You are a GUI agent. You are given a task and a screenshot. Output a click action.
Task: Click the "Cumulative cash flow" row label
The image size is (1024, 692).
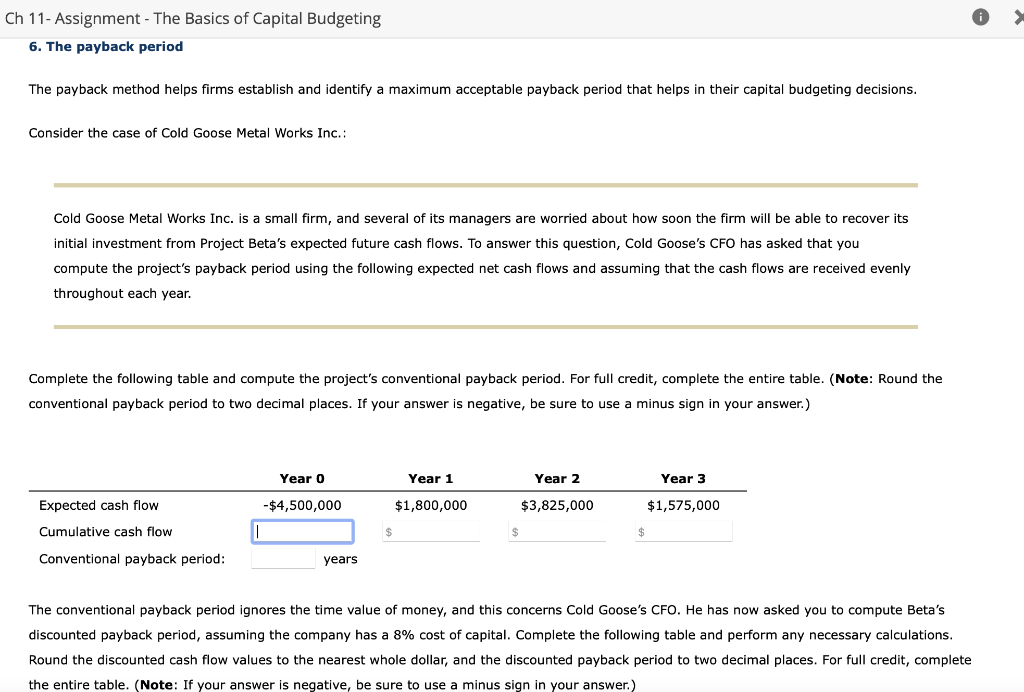[x=106, y=532]
